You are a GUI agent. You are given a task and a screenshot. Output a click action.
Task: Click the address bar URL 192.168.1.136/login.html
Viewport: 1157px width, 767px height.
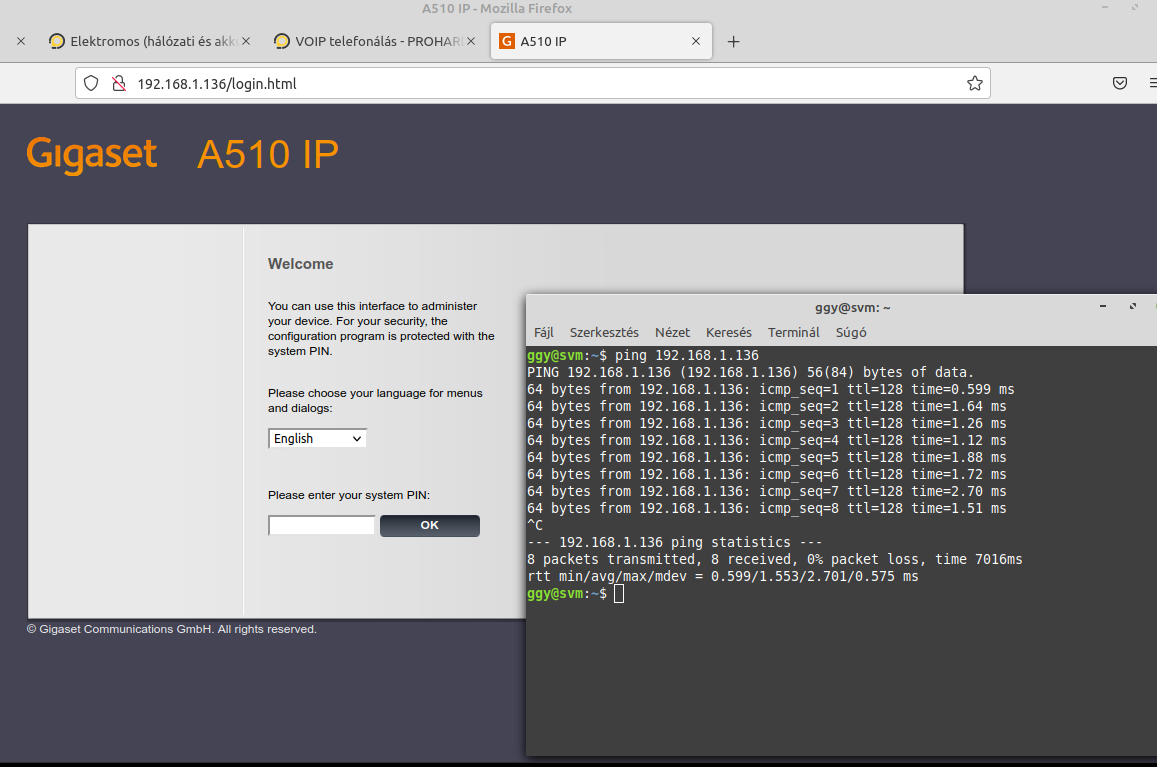coord(217,83)
